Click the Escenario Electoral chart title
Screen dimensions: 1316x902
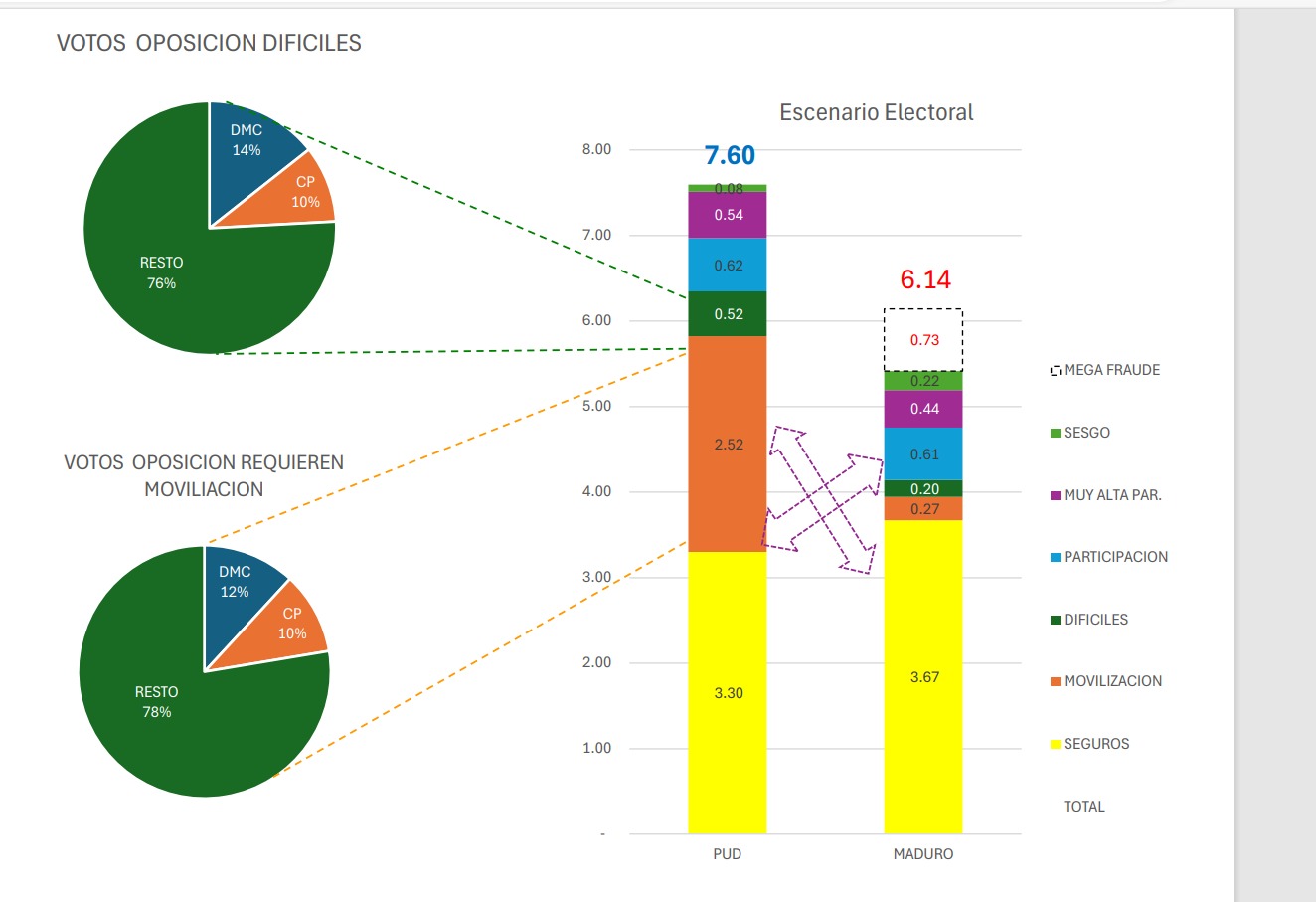876,112
